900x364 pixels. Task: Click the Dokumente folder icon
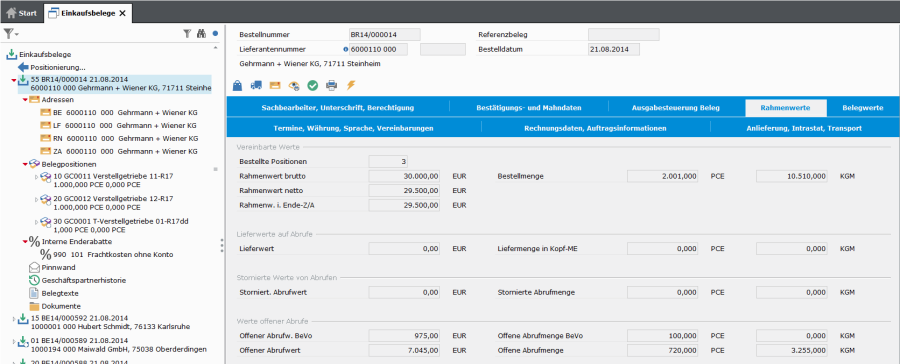click(x=34, y=306)
